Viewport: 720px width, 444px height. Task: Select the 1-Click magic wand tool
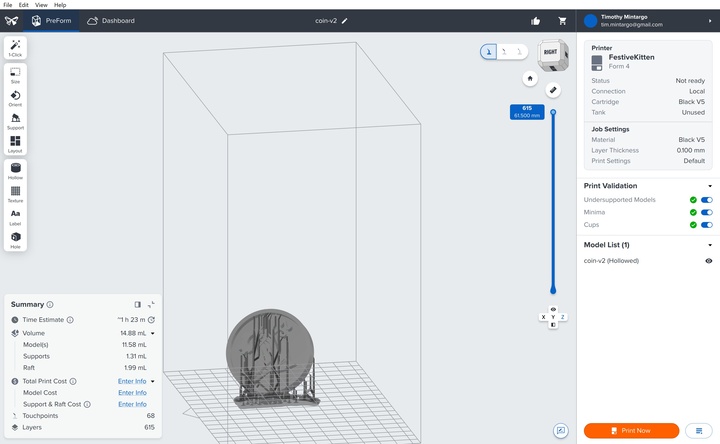15,48
